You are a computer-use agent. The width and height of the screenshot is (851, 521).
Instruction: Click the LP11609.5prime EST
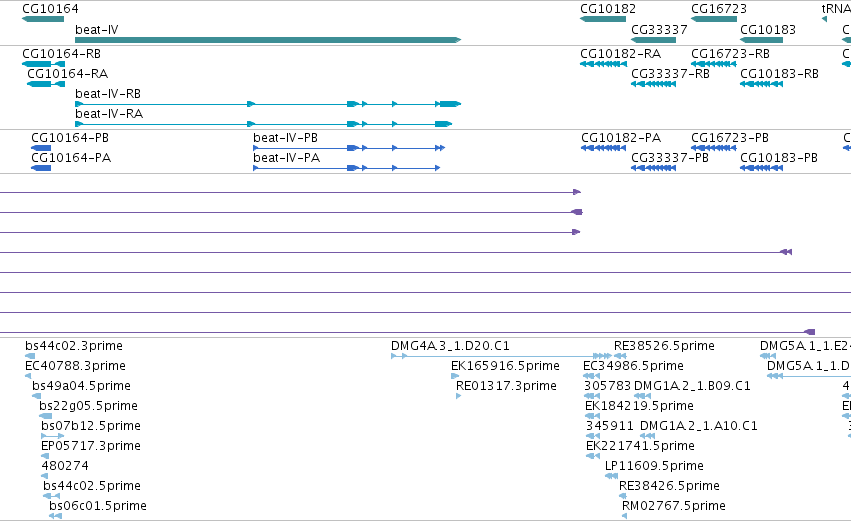point(612,476)
